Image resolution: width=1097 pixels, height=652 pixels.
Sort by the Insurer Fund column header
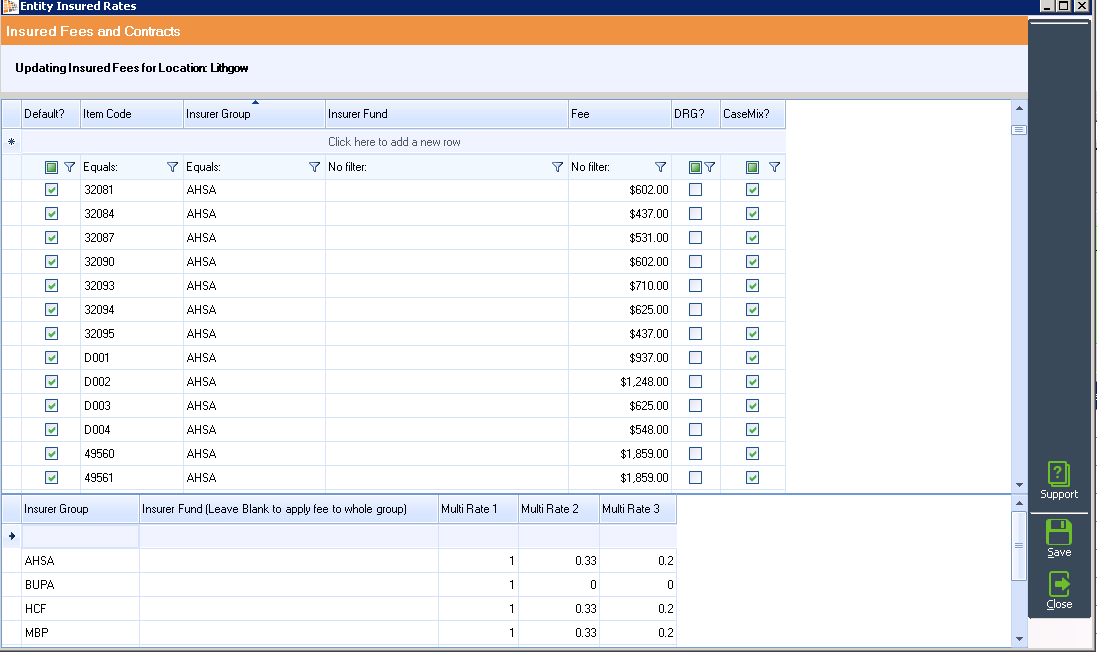(x=447, y=114)
